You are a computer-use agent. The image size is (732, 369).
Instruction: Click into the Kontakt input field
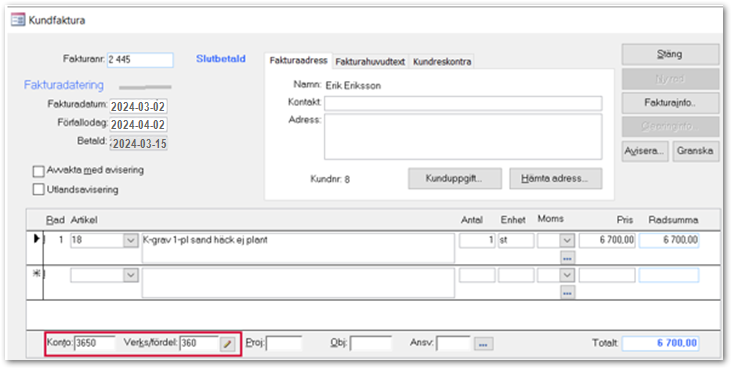tap(463, 103)
